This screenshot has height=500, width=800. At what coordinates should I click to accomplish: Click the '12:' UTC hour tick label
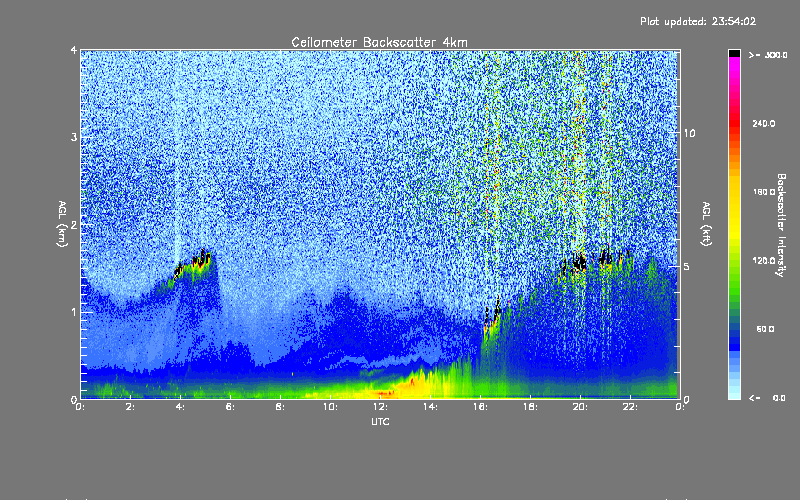(380, 407)
